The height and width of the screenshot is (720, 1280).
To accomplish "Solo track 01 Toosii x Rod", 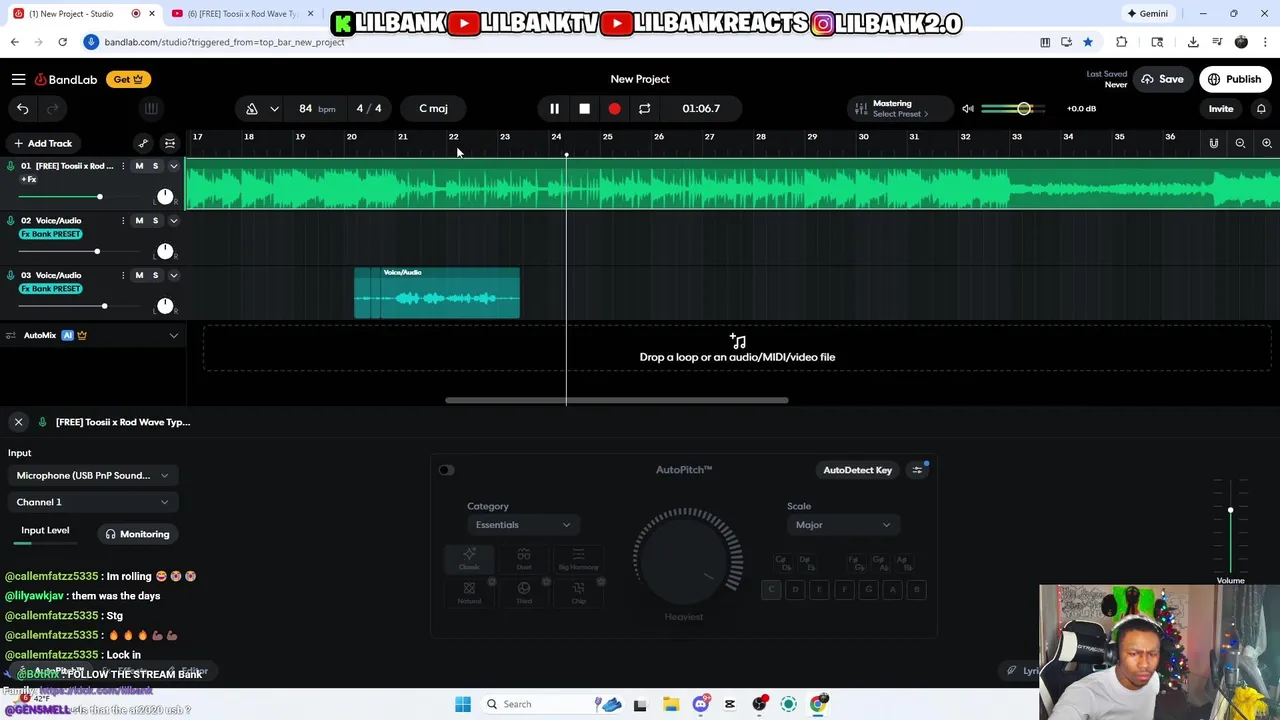I will pos(155,166).
